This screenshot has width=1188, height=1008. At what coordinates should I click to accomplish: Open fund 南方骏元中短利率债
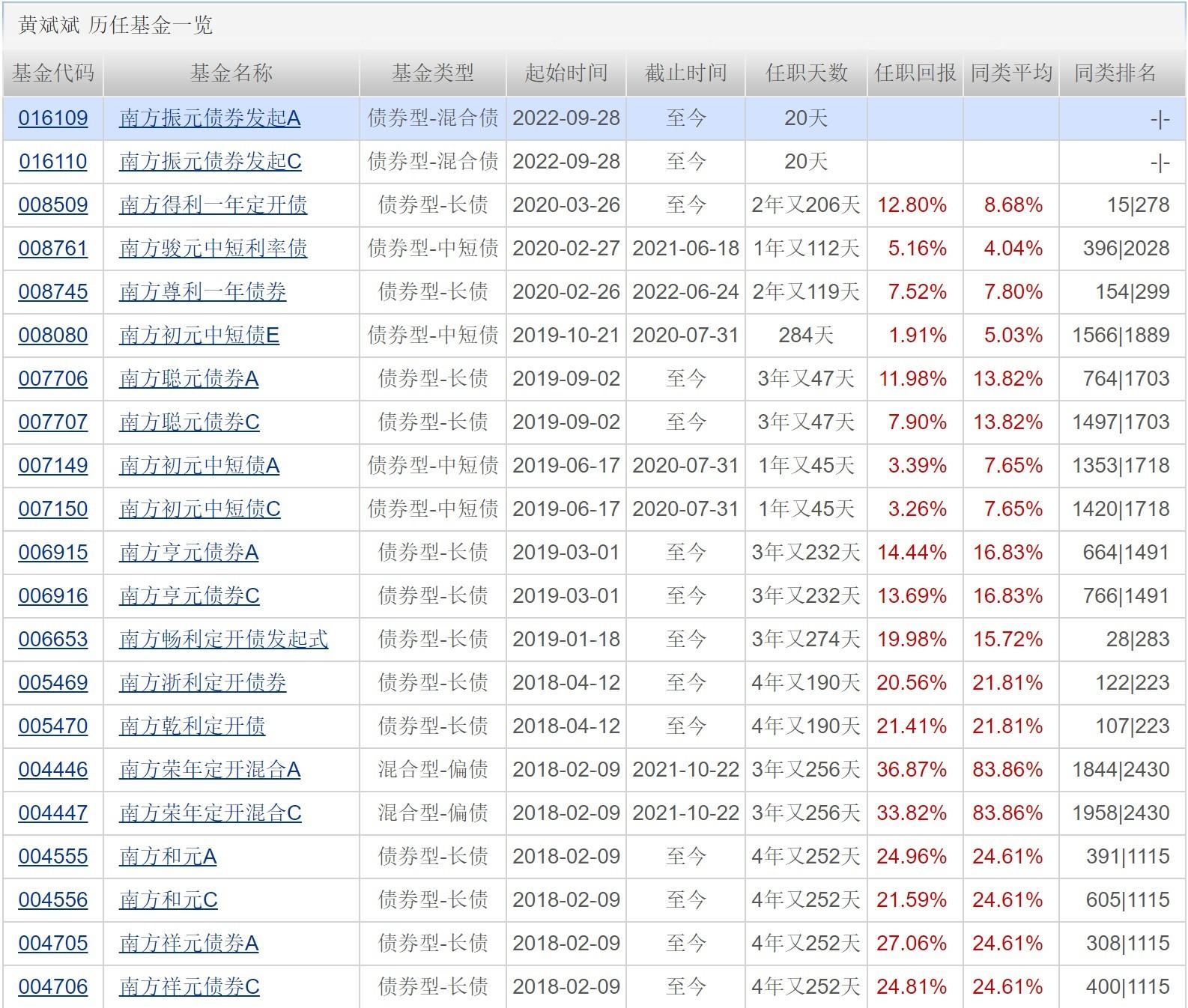[x=213, y=249]
